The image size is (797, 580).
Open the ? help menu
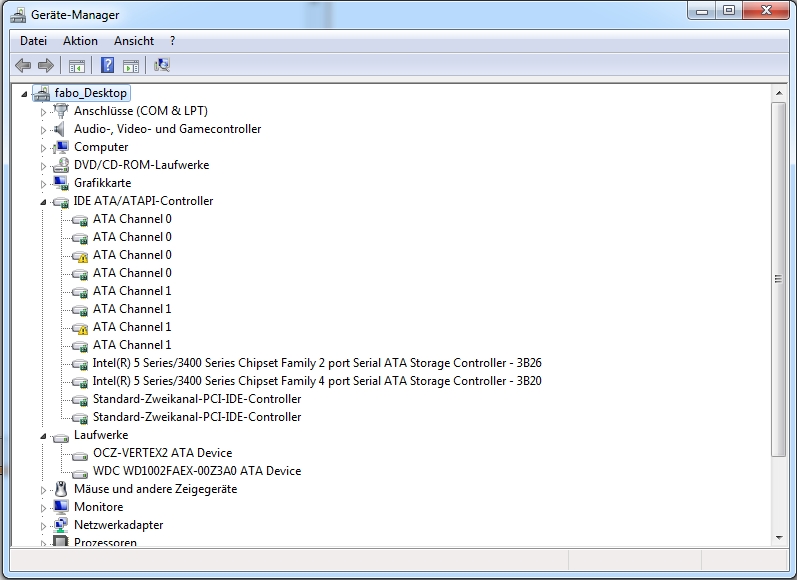click(x=172, y=41)
